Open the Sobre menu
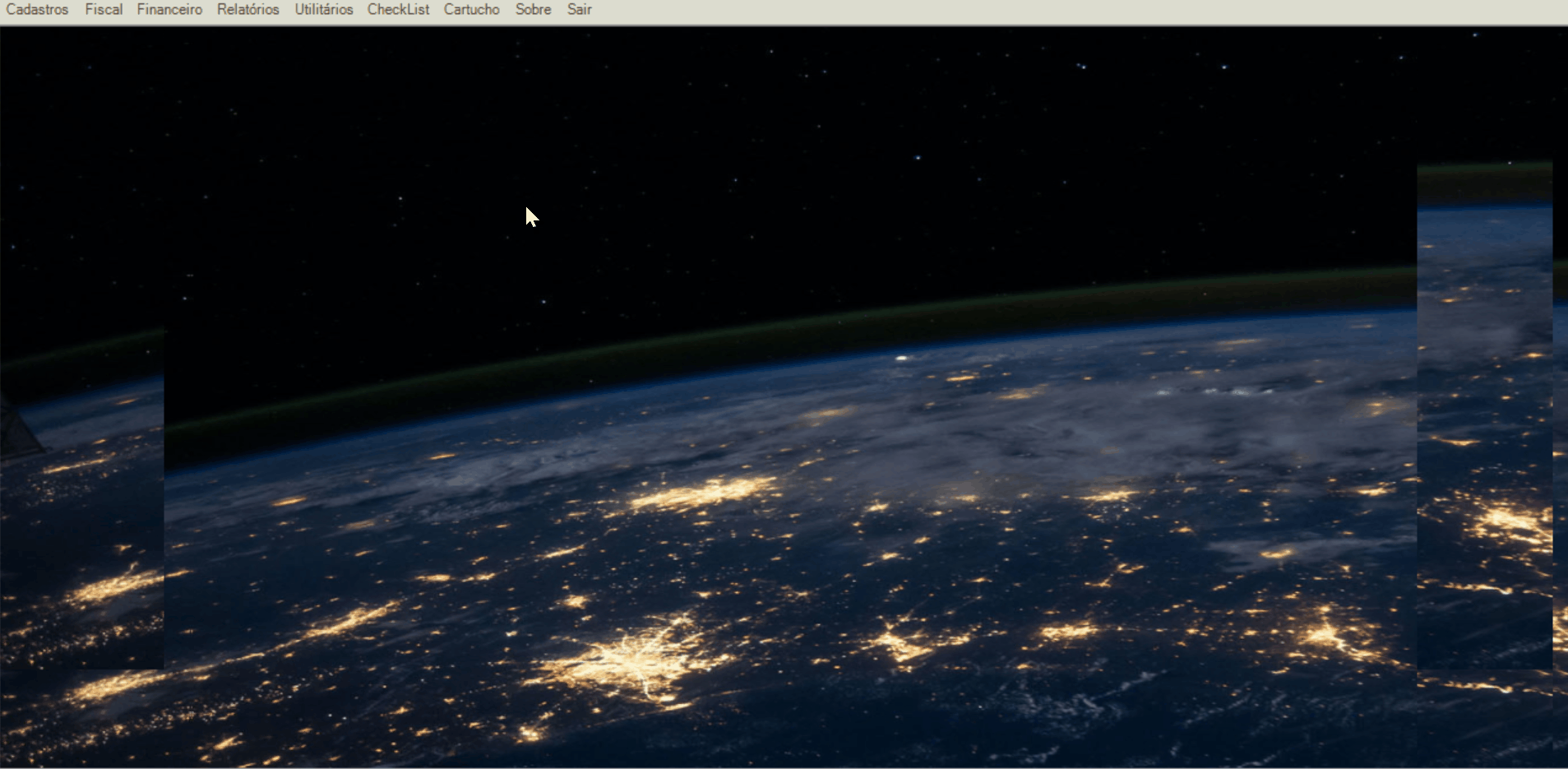Screen dimensions: 1568x769 534,10
